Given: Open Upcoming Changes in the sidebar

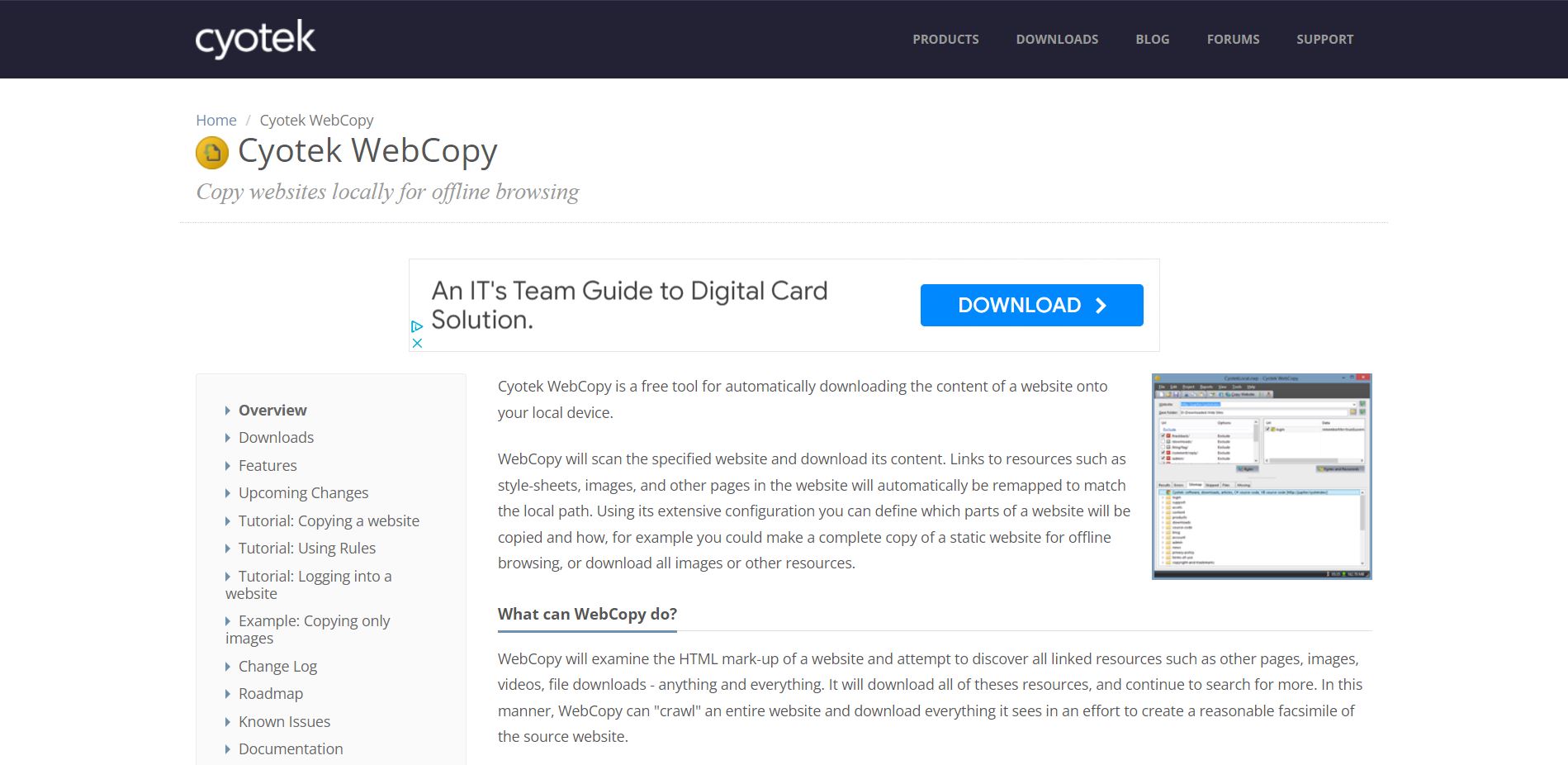Looking at the screenshot, I should 303,492.
